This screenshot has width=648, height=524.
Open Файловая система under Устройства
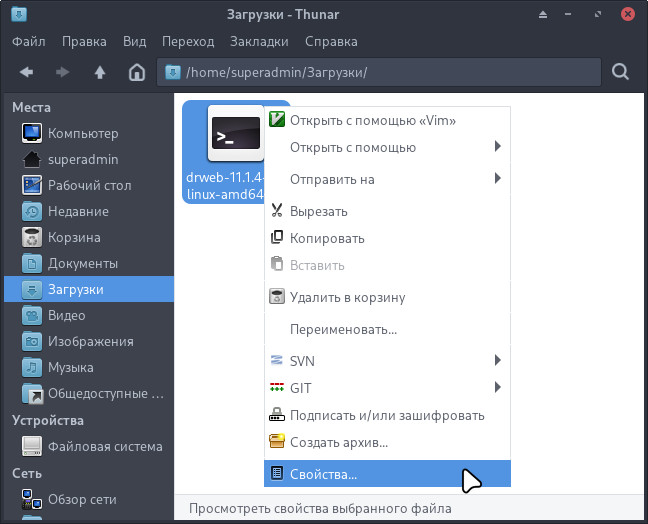(89, 446)
